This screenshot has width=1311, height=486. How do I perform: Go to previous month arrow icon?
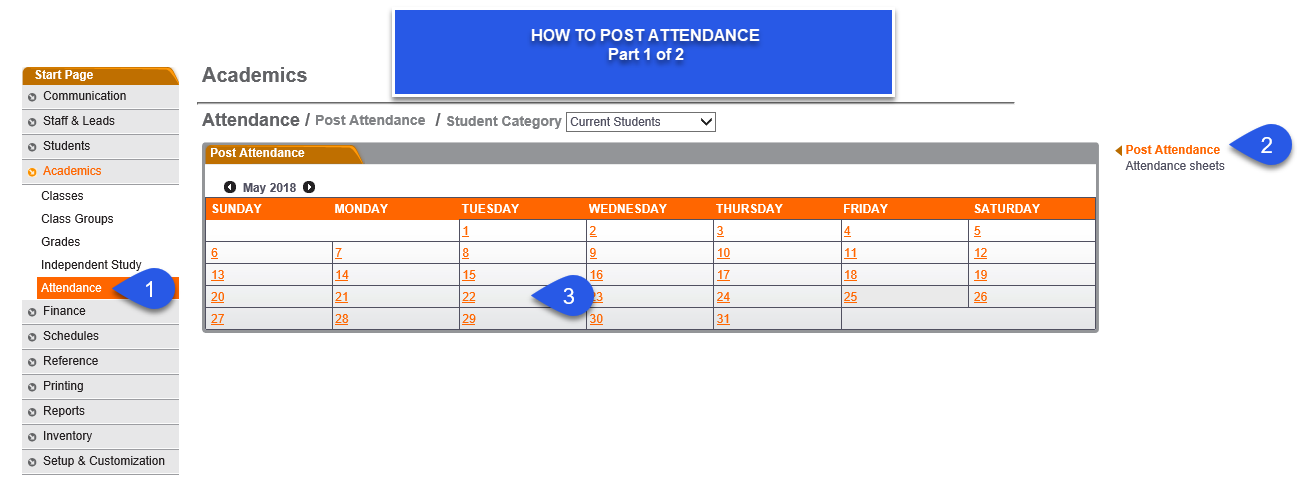[230, 187]
